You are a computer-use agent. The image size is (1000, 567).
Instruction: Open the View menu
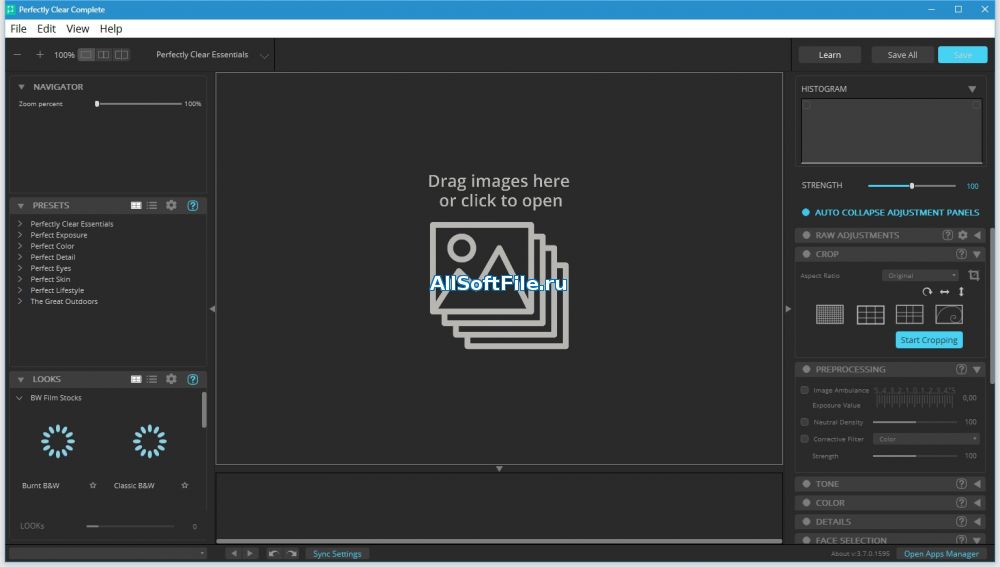click(x=77, y=29)
